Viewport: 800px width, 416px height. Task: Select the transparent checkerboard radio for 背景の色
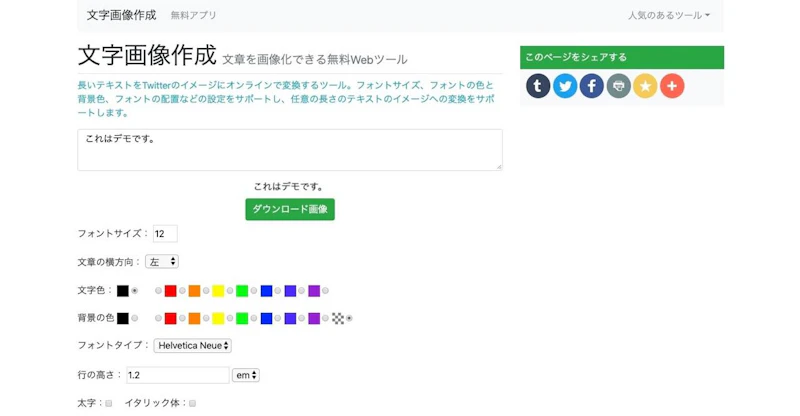pyautogui.click(x=349, y=318)
